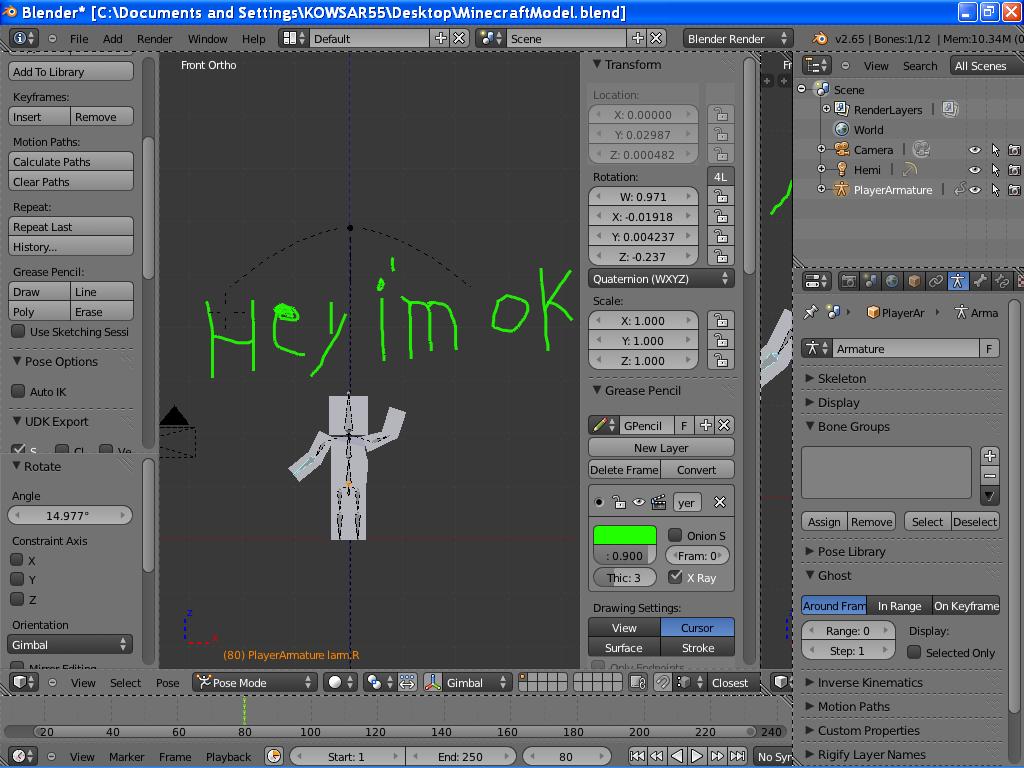The image size is (1024, 768).
Task: Enable the Use Sketching Session checkbox
Action: click(x=18, y=331)
